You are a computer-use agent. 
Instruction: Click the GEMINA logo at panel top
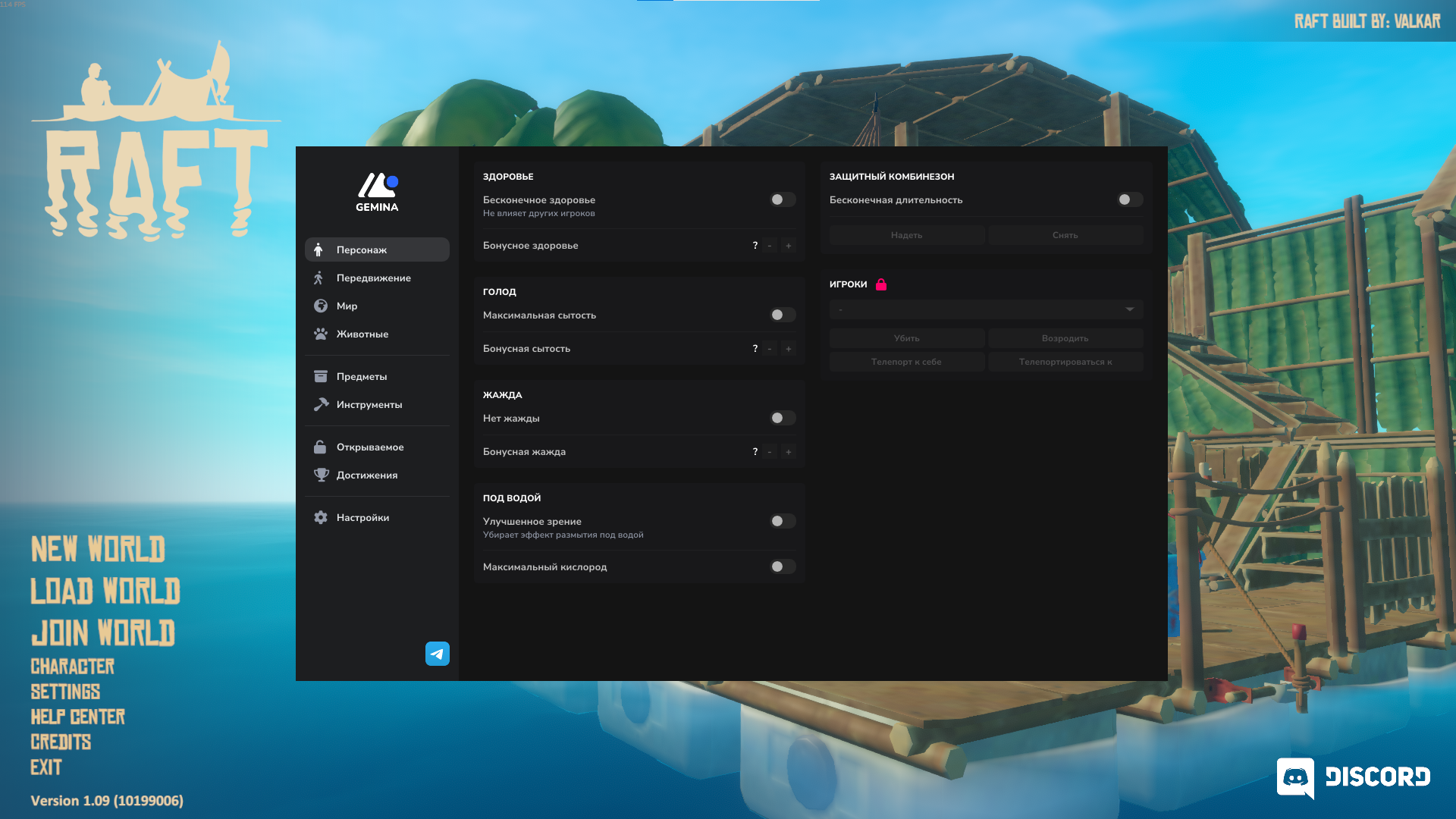376,191
